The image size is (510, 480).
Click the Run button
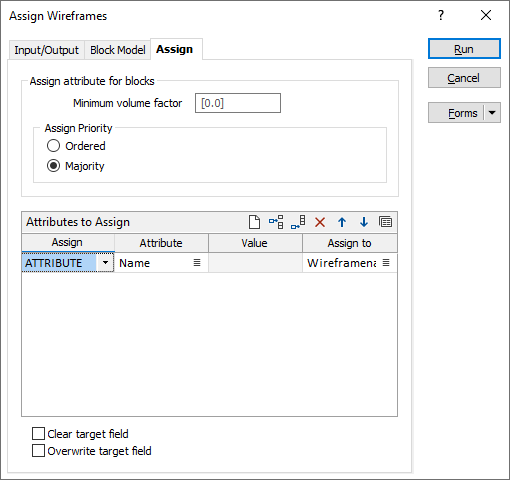coord(464,49)
